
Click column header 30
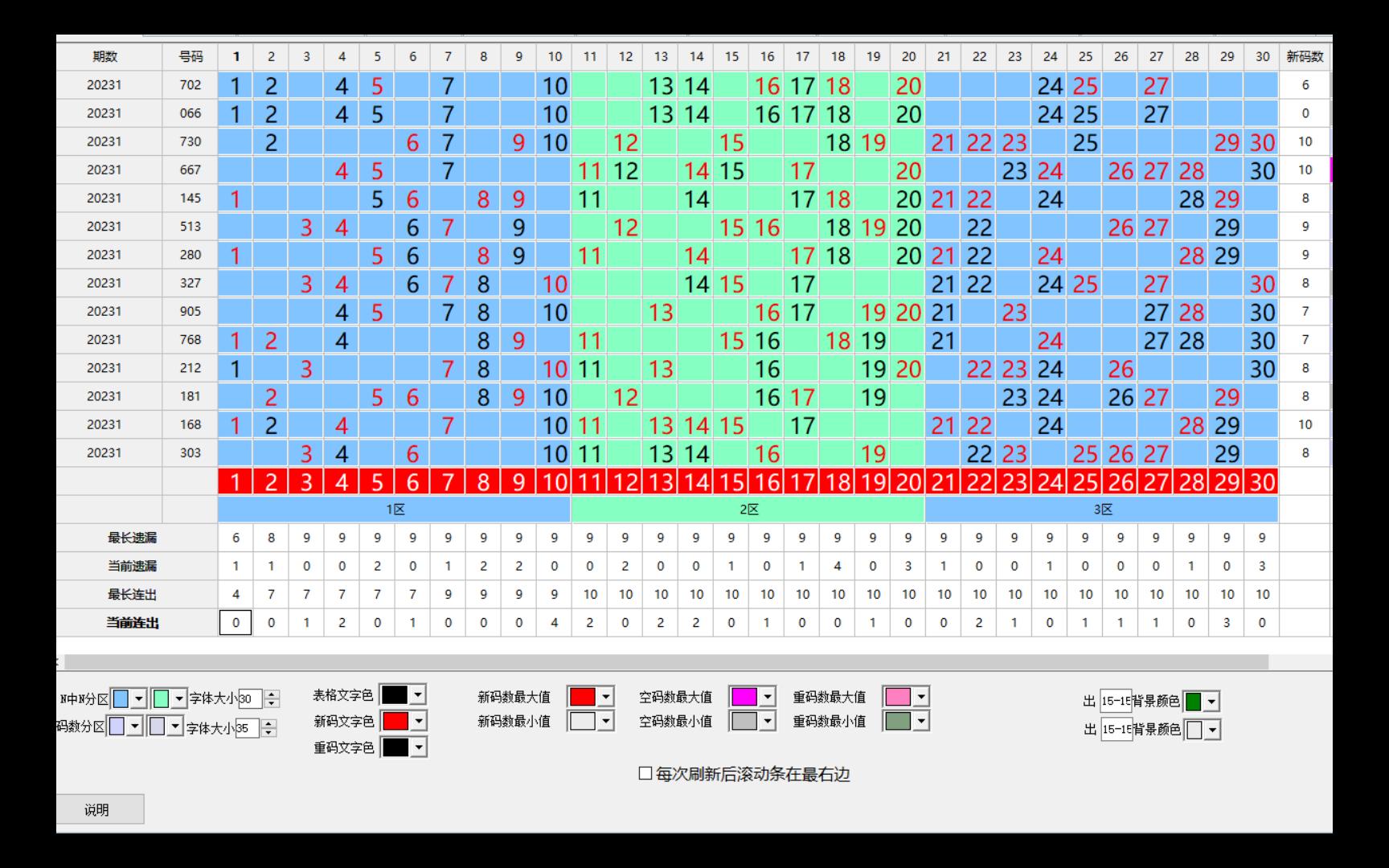pyautogui.click(x=1262, y=56)
